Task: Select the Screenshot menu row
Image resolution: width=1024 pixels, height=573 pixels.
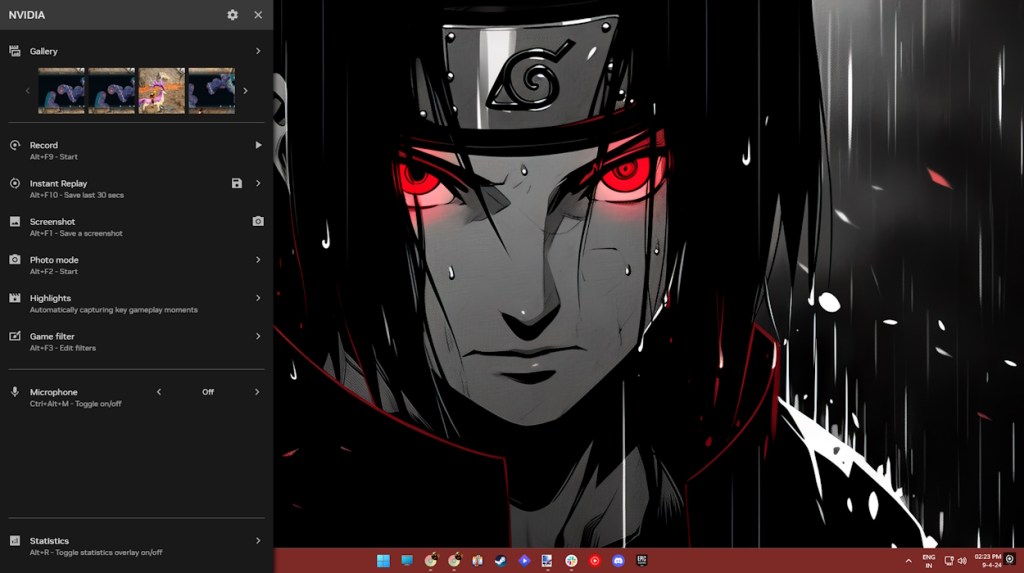Action: (x=136, y=227)
